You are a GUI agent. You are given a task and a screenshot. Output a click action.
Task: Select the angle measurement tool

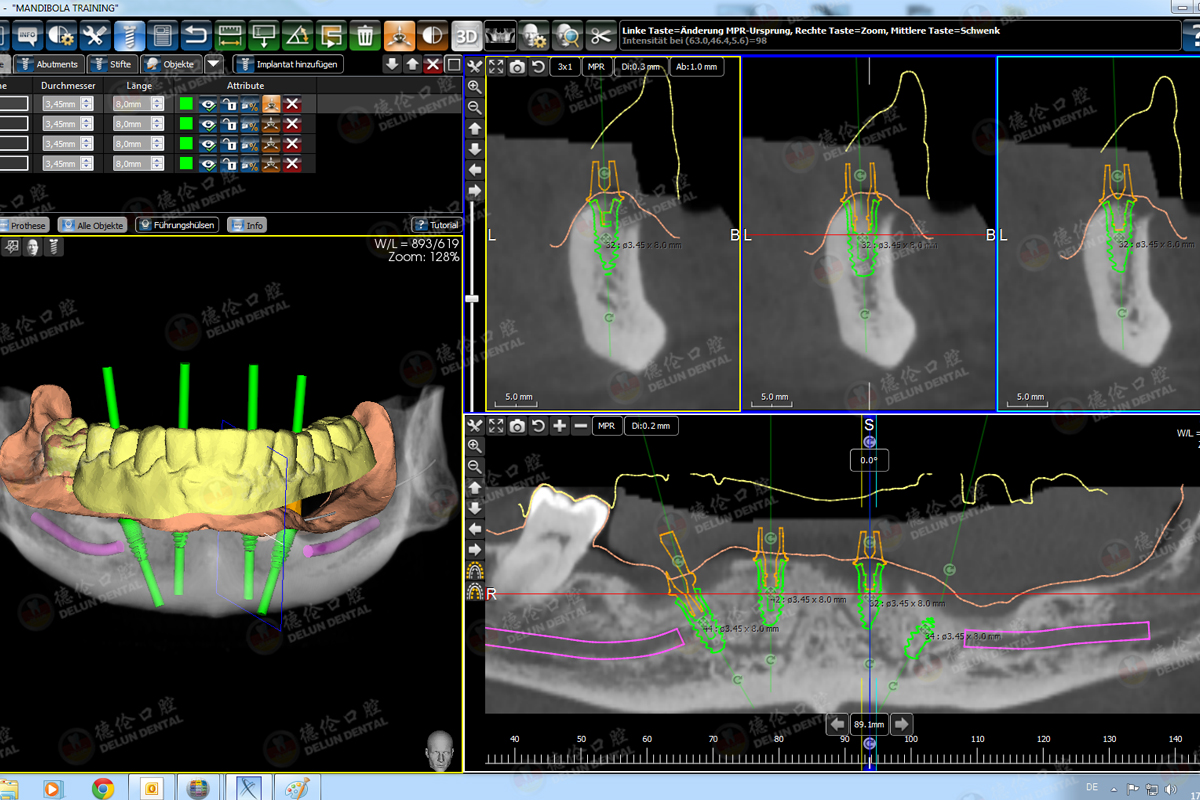(297, 37)
